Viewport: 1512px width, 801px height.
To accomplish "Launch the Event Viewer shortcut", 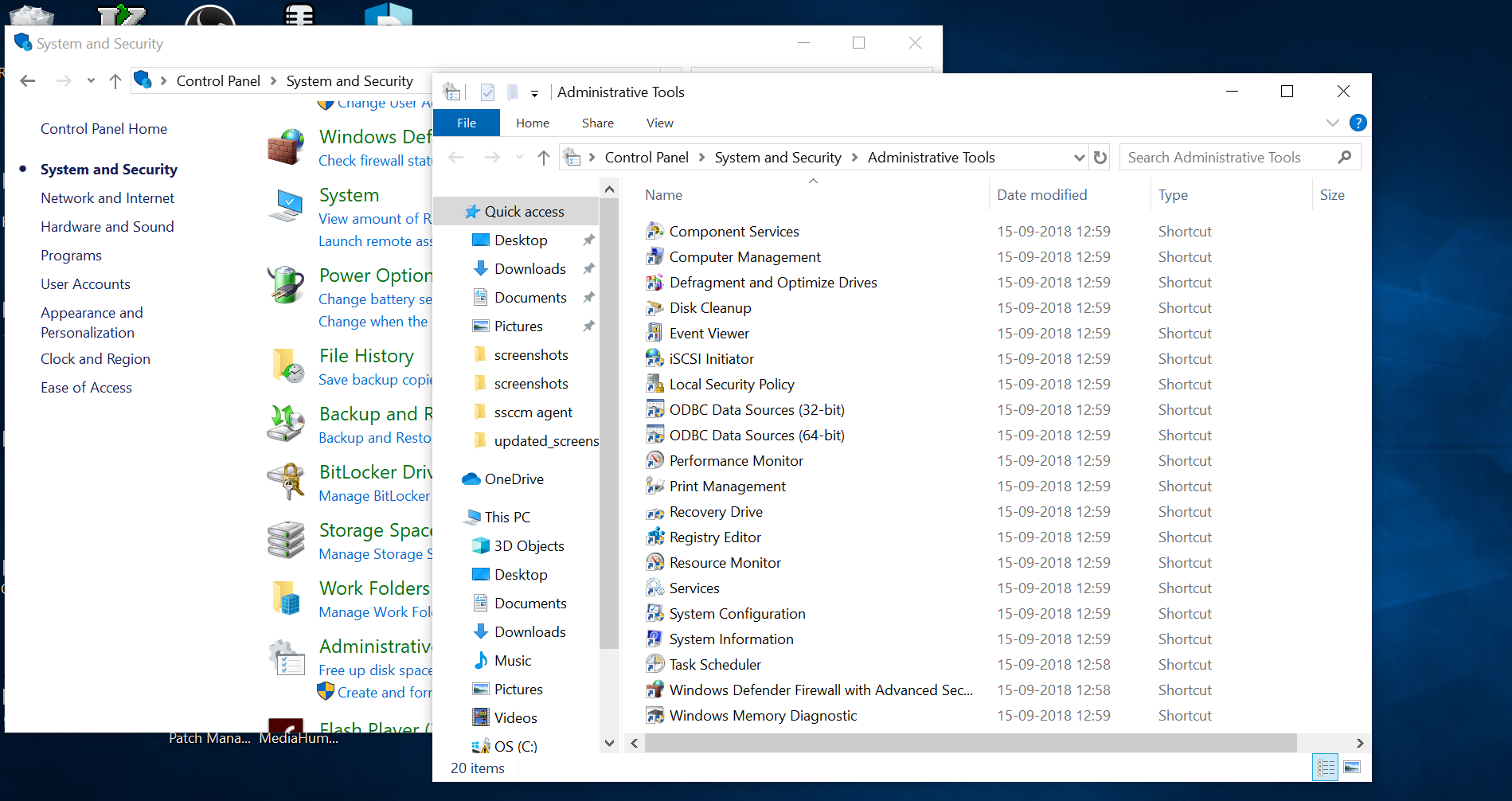I will [x=708, y=333].
